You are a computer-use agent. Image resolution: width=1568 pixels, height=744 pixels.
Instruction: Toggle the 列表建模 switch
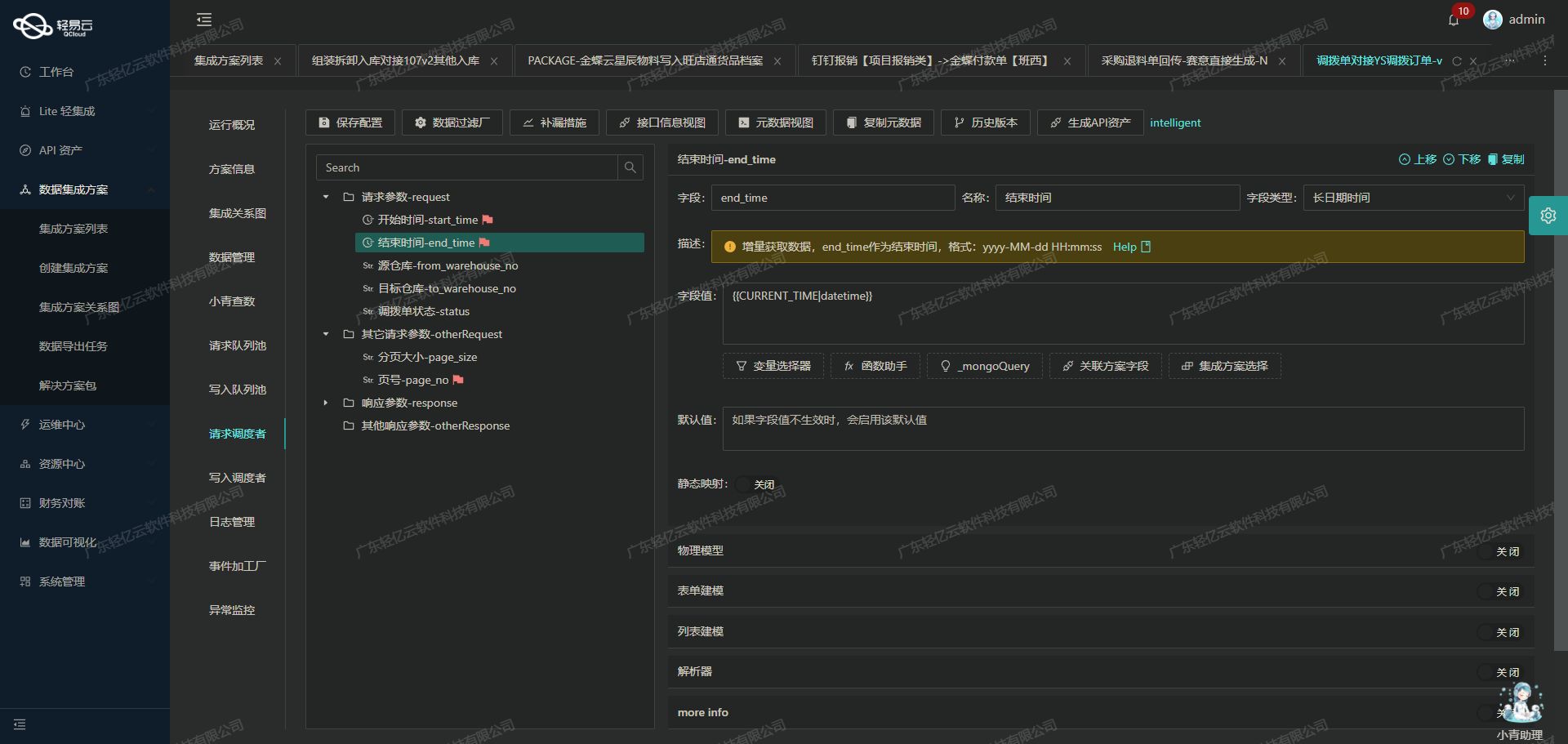tap(1499, 632)
